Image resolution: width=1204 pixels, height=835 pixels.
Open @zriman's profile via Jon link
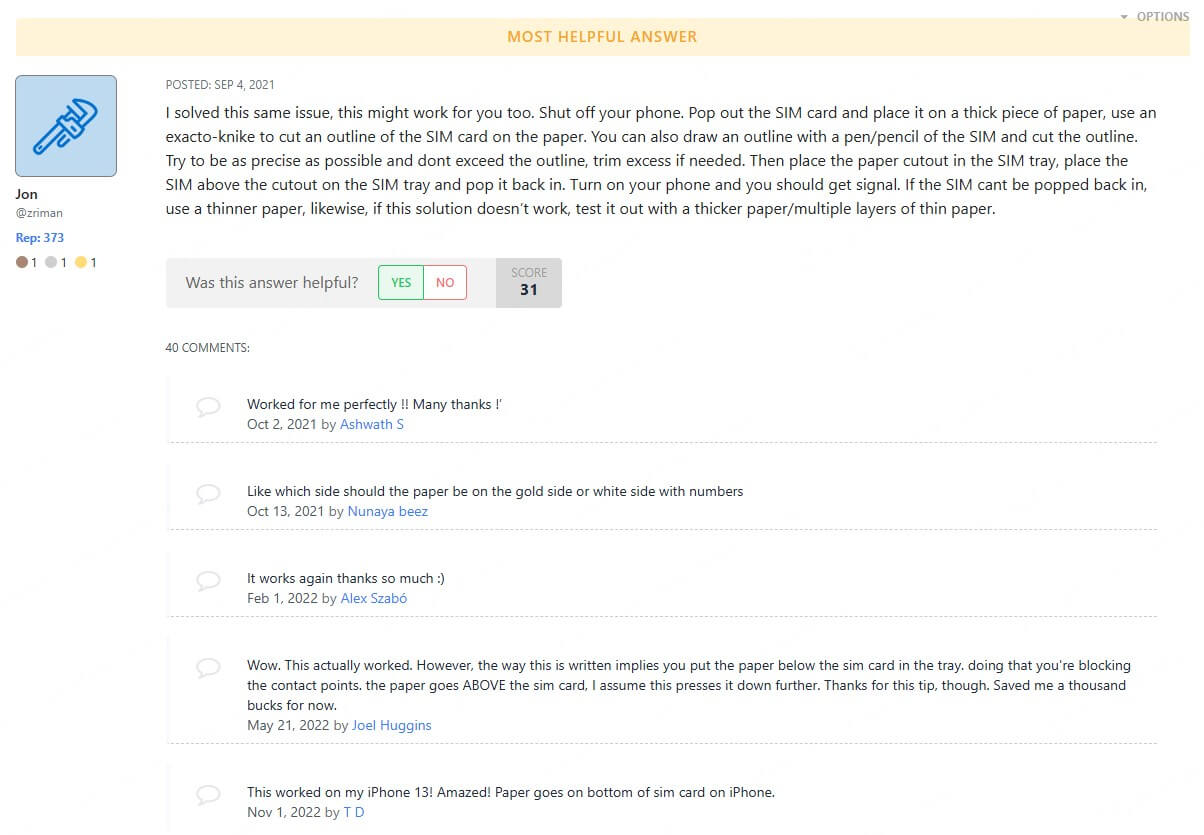(x=26, y=194)
